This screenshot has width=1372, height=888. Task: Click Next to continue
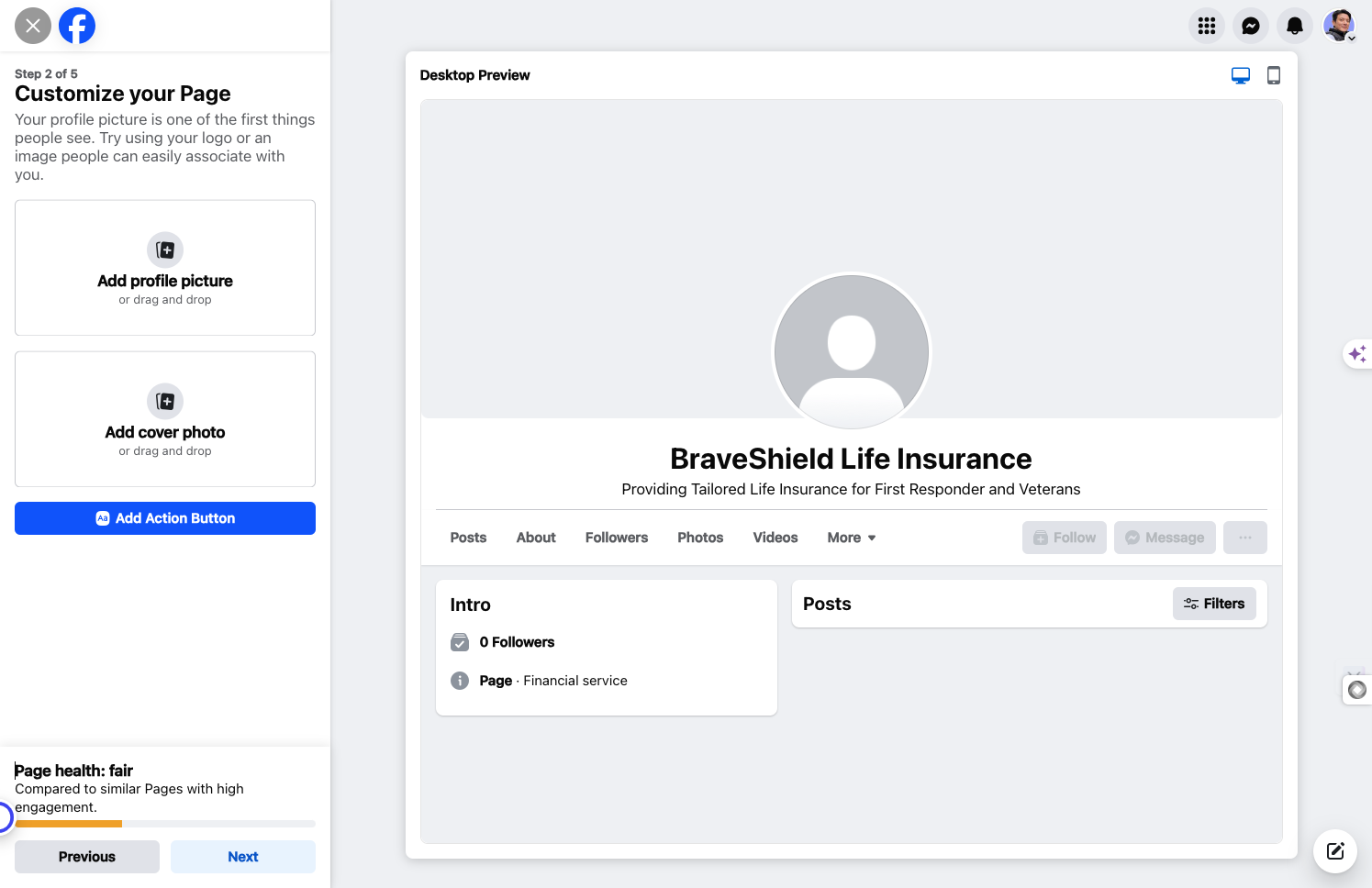243,857
